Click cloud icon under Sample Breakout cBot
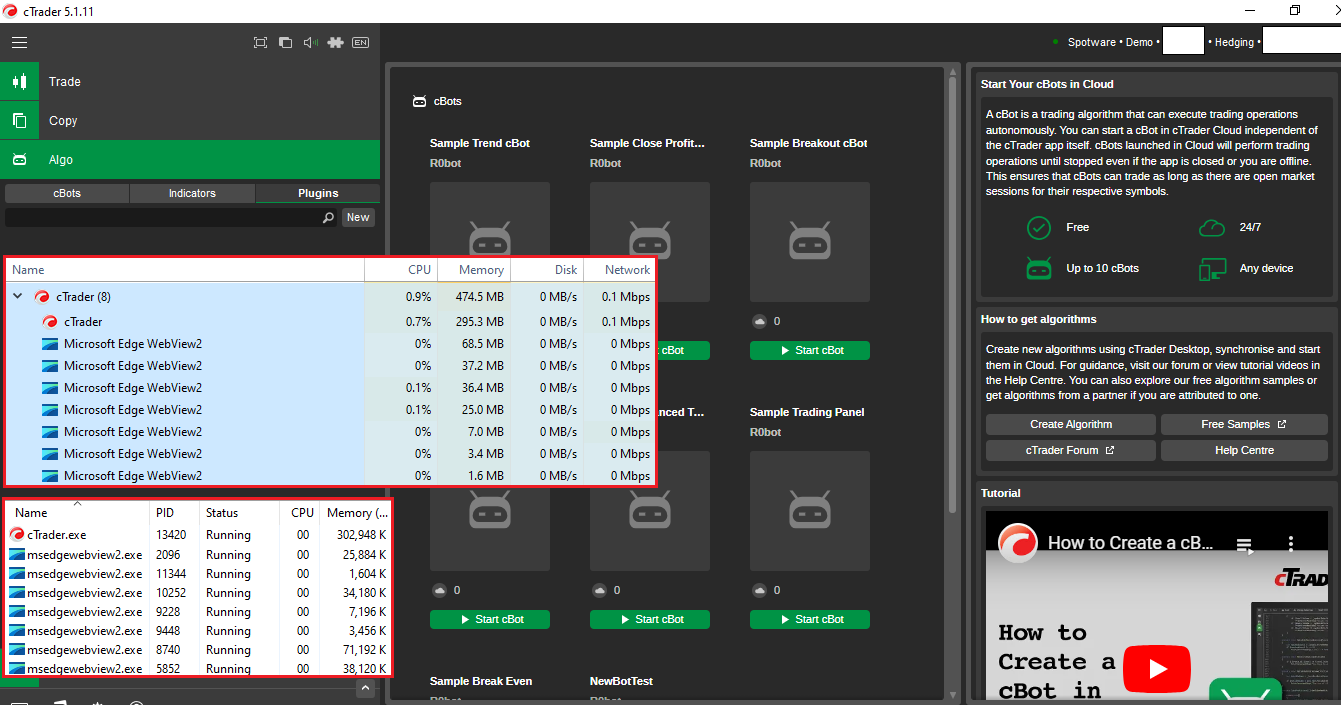Viewport: 1341px width, 705px height. [759, 321]
